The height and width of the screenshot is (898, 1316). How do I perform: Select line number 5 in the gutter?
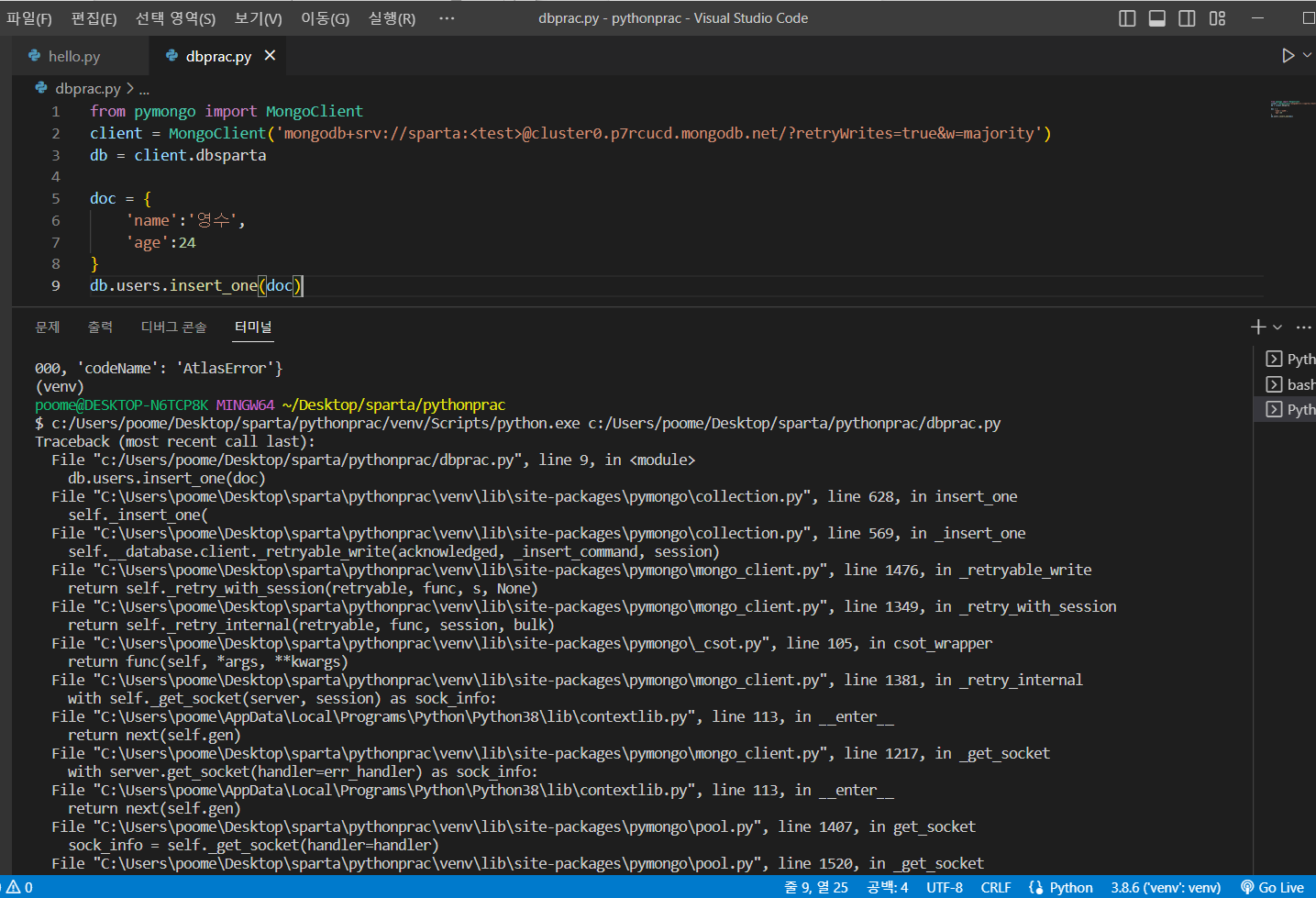click(x=56, y=199)
